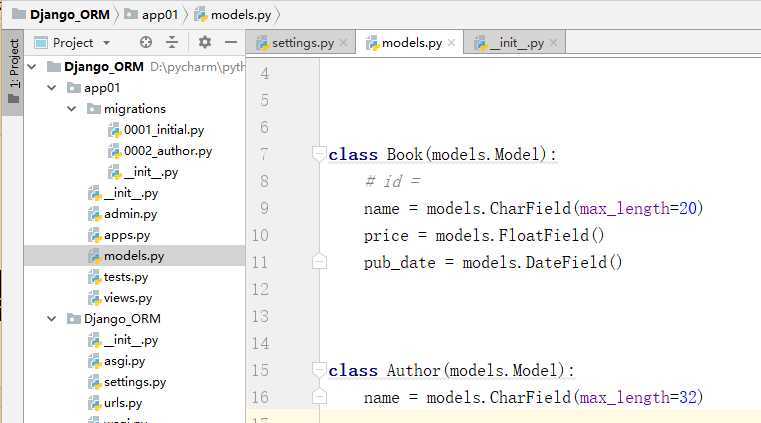This screenshot has width=761, height=423.
Task: Select views.py file in project tree
Action: (127, 297)
